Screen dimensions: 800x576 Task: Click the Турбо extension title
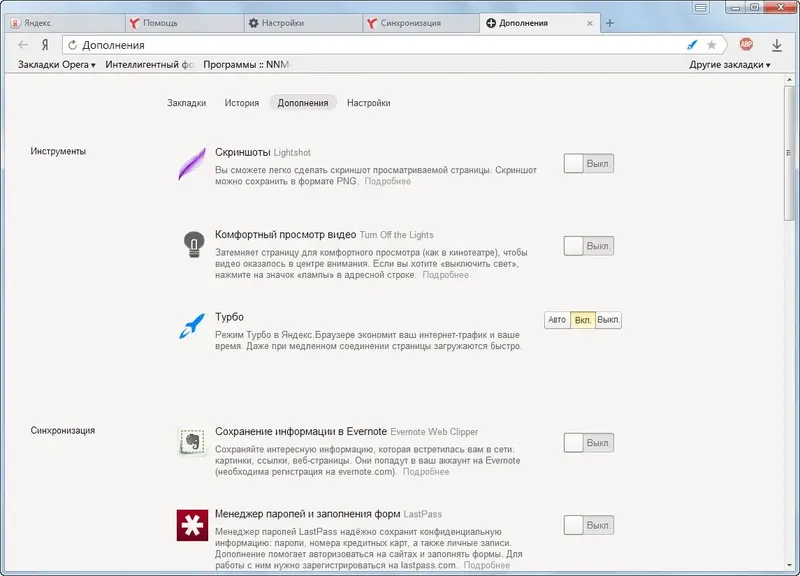229,317
